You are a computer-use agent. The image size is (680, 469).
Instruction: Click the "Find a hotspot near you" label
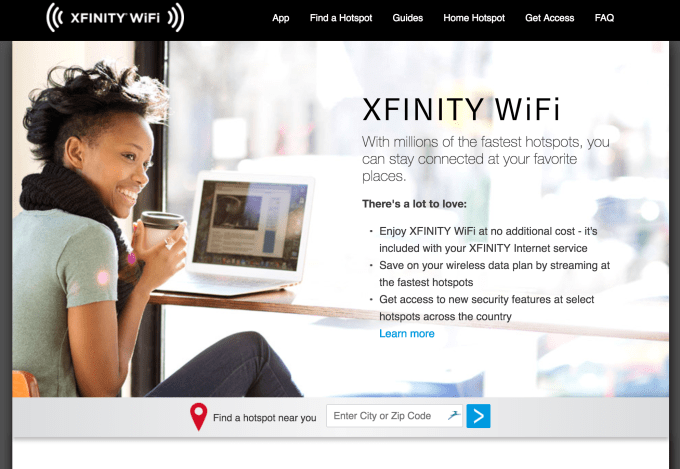click(265, 418)
